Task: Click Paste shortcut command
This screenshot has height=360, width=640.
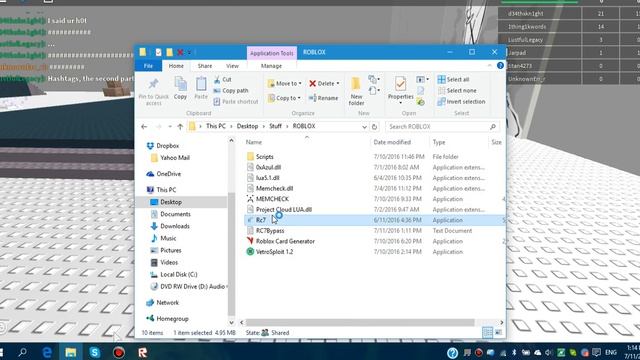Action: [236, 102]
